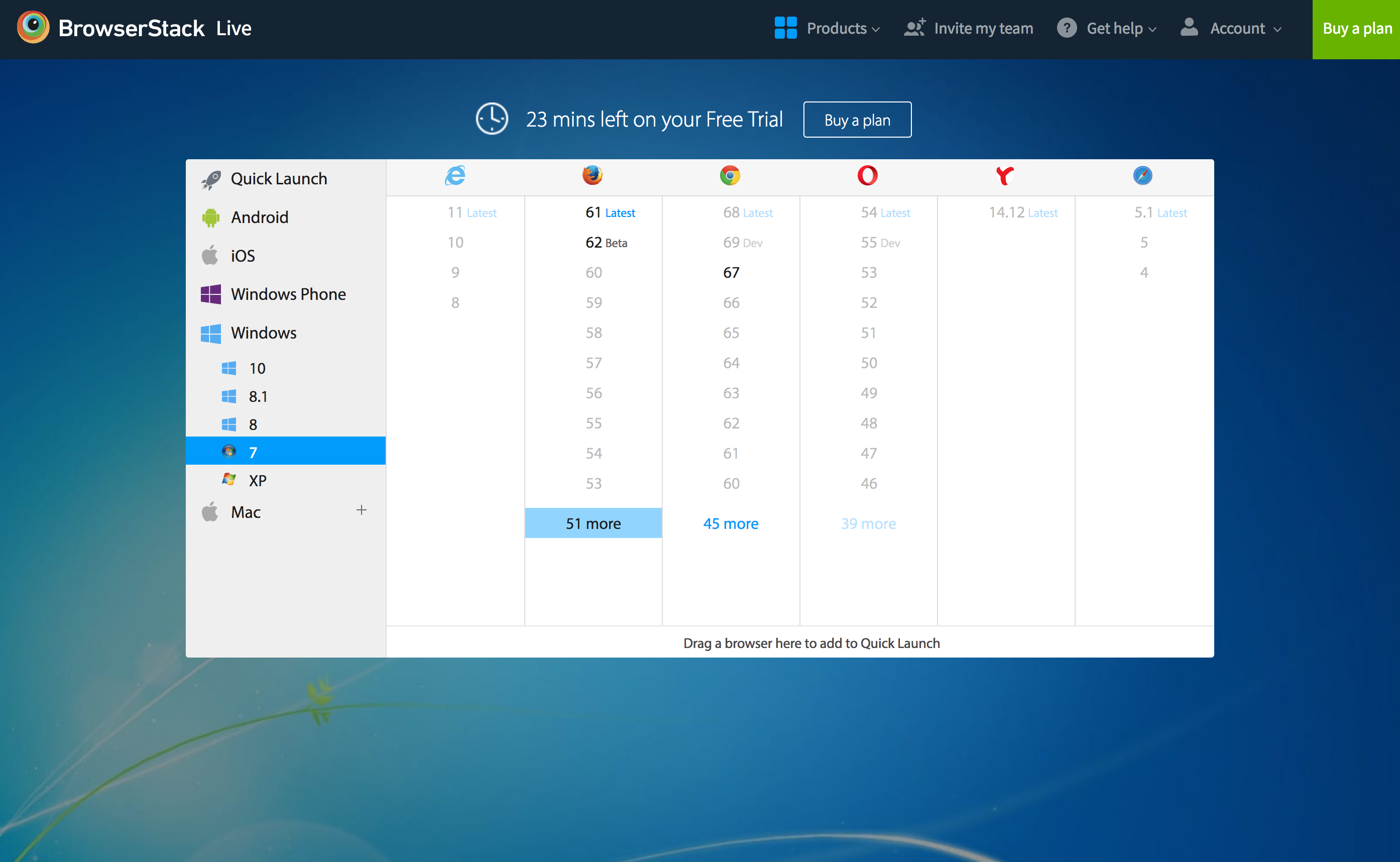The width and height of the screenshot is (1400, 862).
Task: Launch Chrome 64
Action: pyautogui.click(x=731, y=363)
